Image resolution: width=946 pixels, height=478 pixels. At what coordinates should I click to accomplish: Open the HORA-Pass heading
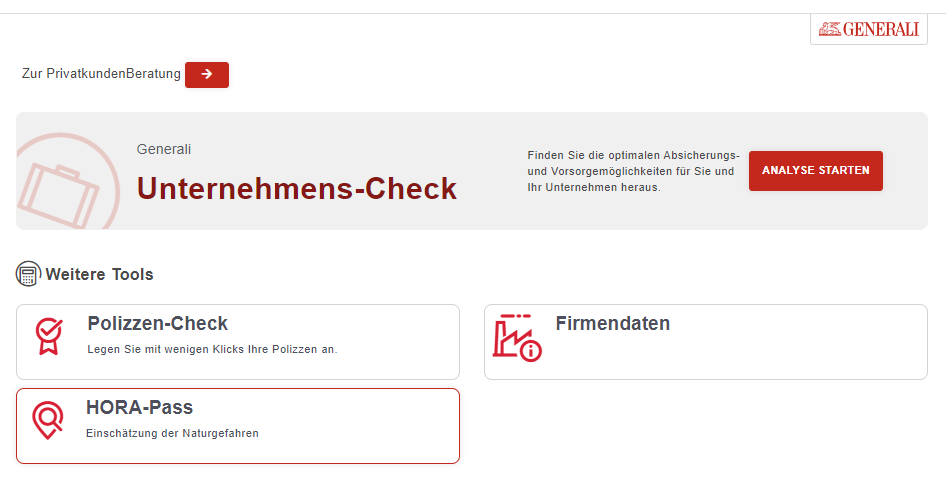click(x=139, y=408)
